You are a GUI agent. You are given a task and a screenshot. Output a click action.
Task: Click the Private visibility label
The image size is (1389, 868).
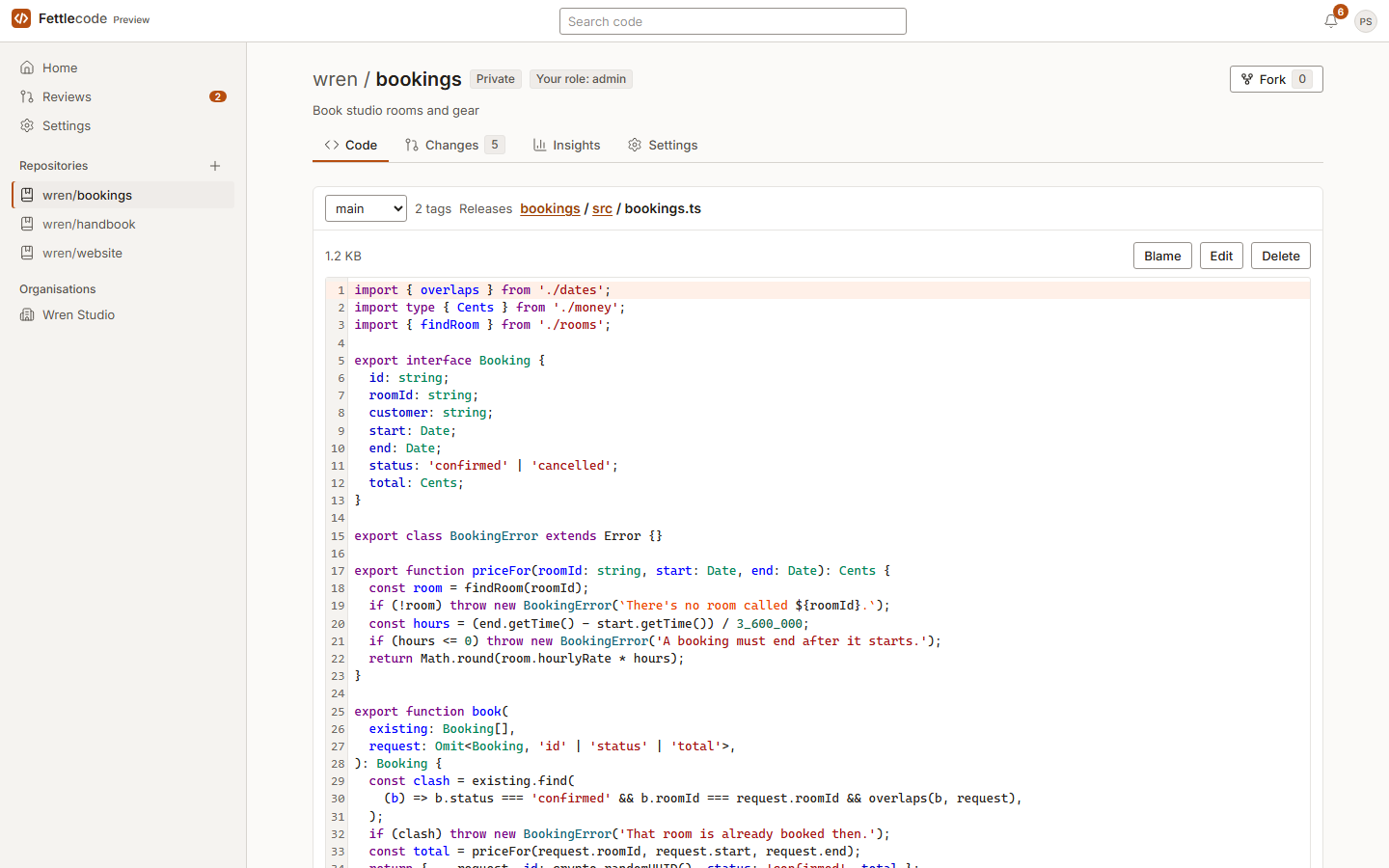pos(496,79)
